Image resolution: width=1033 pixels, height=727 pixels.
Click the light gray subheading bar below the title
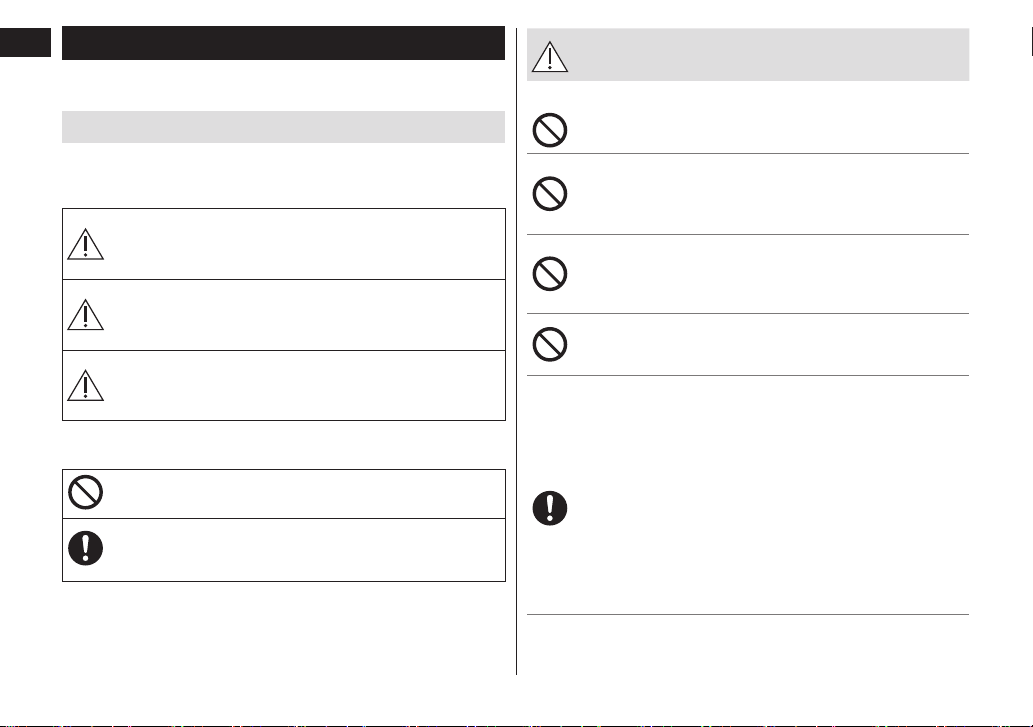tap(283, 127)
